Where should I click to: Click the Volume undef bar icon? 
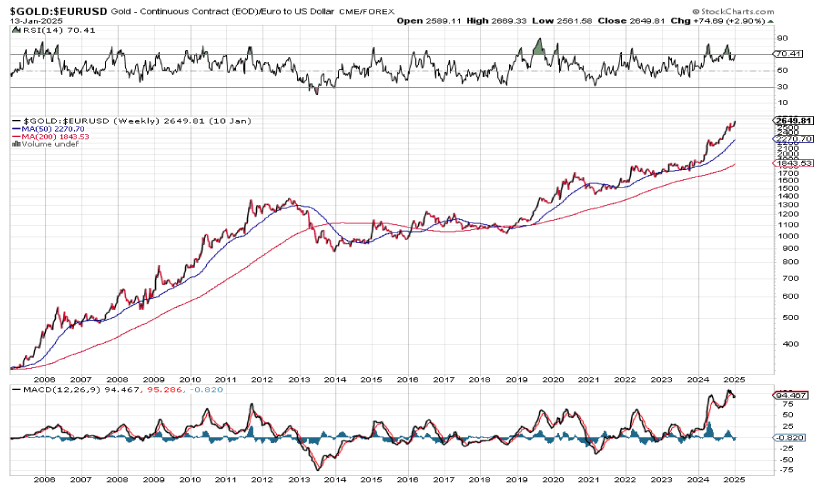click(x=12, y=143)
